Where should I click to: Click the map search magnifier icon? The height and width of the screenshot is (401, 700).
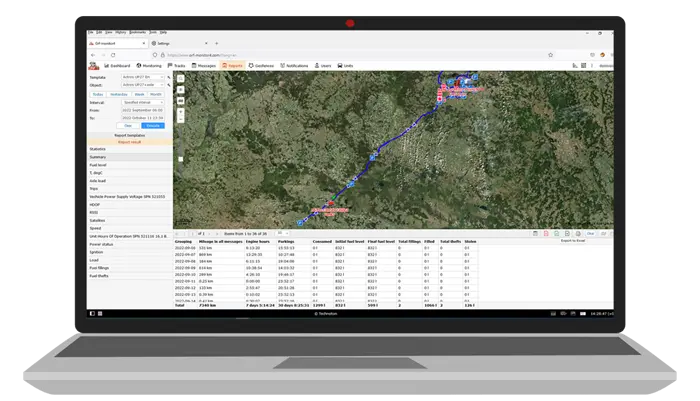[179, 78]
